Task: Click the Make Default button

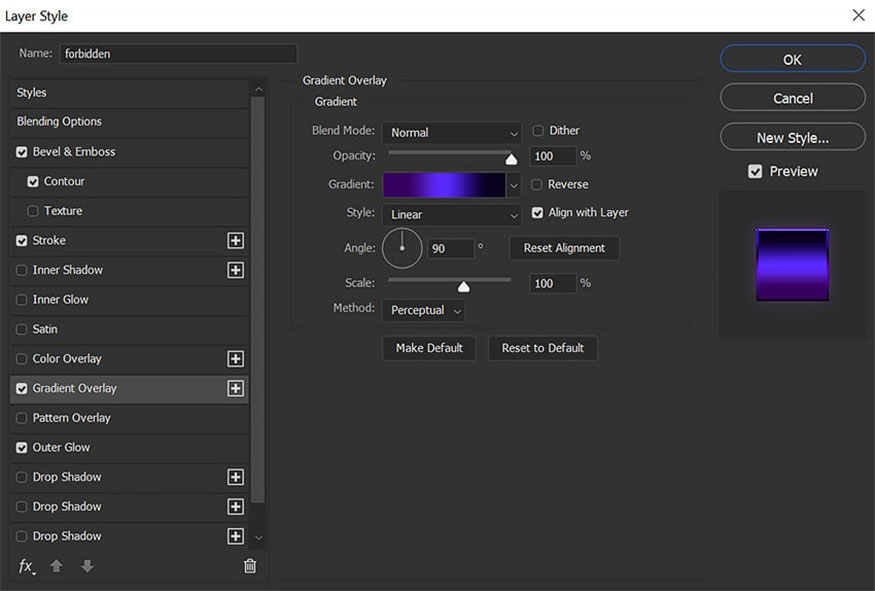Action: (429, 348)
